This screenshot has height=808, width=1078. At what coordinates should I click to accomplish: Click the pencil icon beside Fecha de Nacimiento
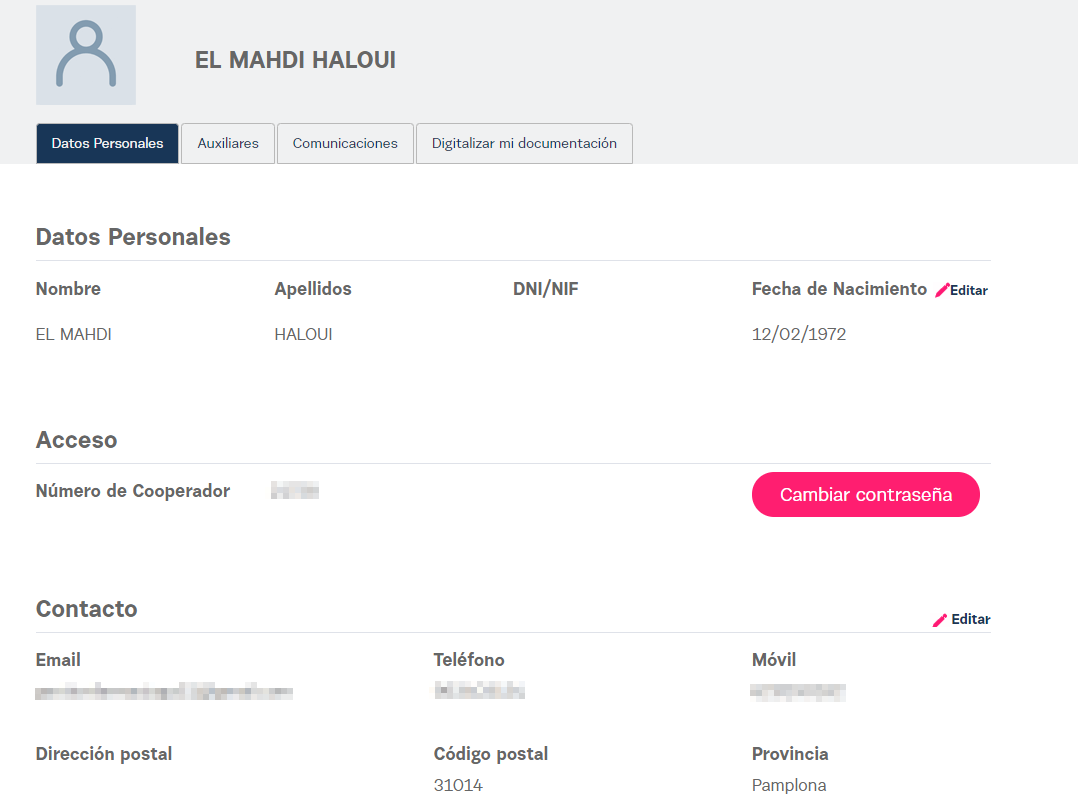pyautogui.click(x=941, y=291)
